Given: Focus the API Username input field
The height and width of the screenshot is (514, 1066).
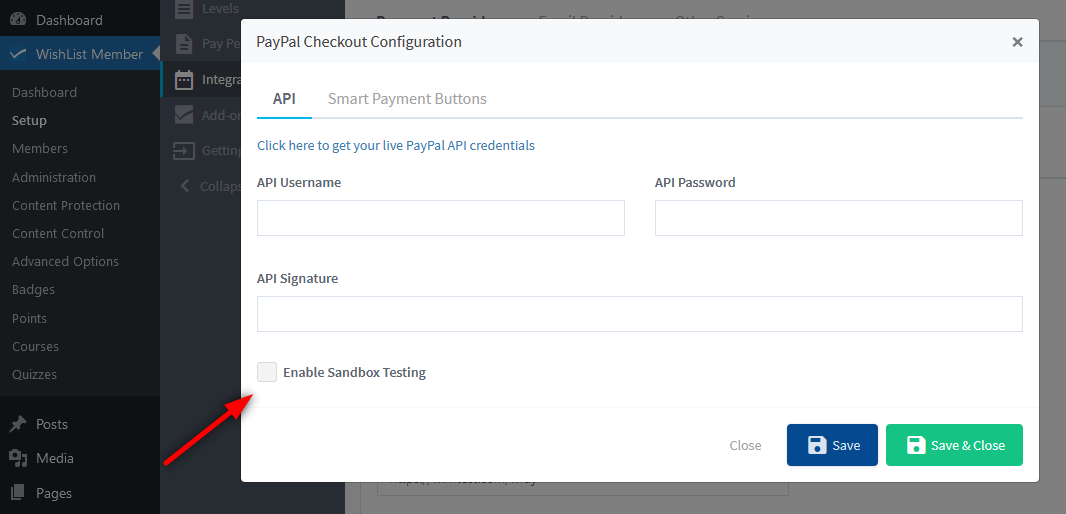Looking at the screenshot, I should (440, 218).
